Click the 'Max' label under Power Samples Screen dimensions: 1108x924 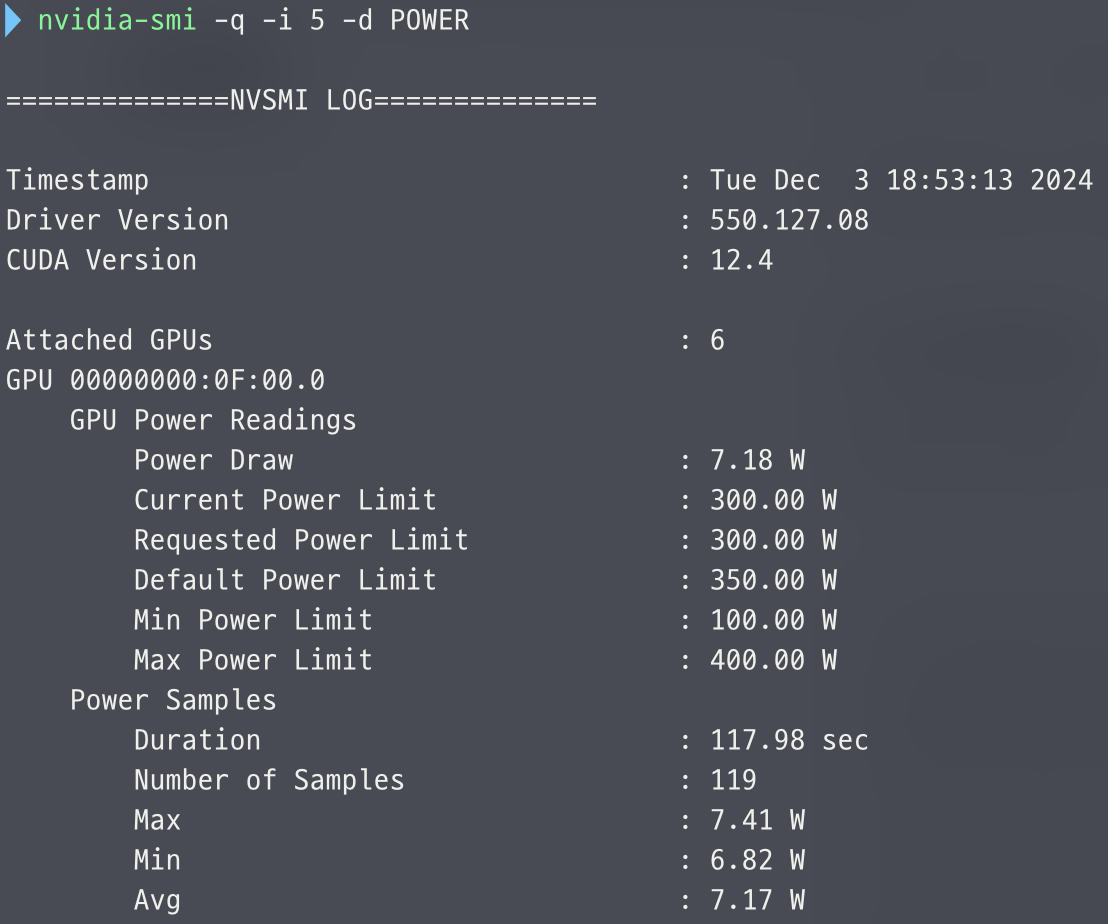(158, 820)
